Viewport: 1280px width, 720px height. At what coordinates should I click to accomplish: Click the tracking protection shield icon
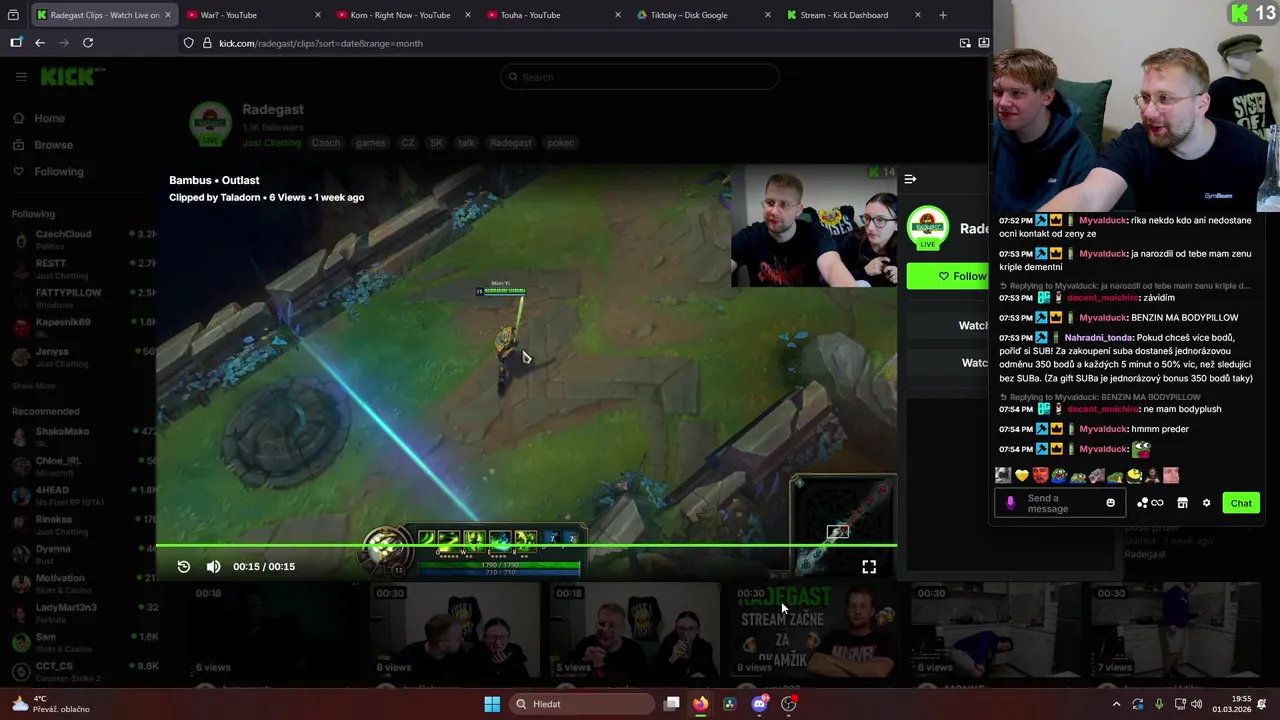[188, 43]
